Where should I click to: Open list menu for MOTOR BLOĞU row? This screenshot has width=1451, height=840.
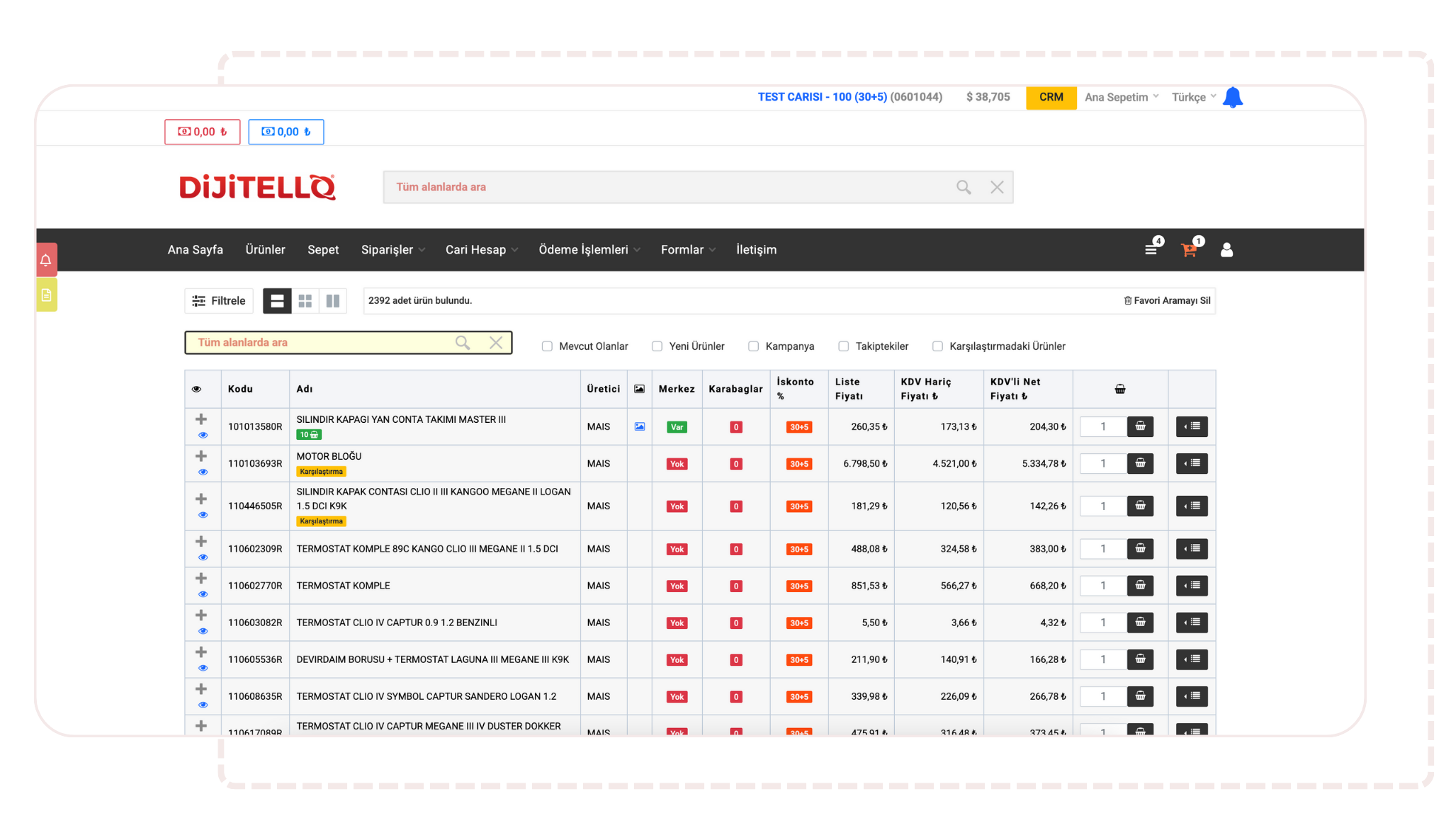point(1192,463)
